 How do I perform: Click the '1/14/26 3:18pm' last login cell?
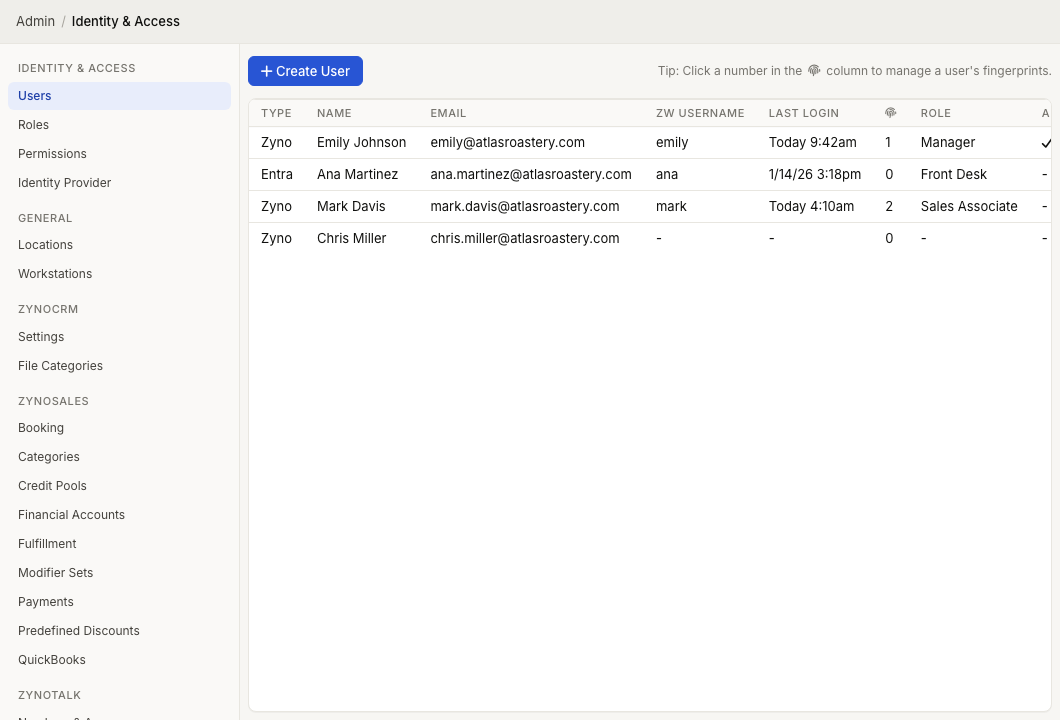tap(815, 174)
